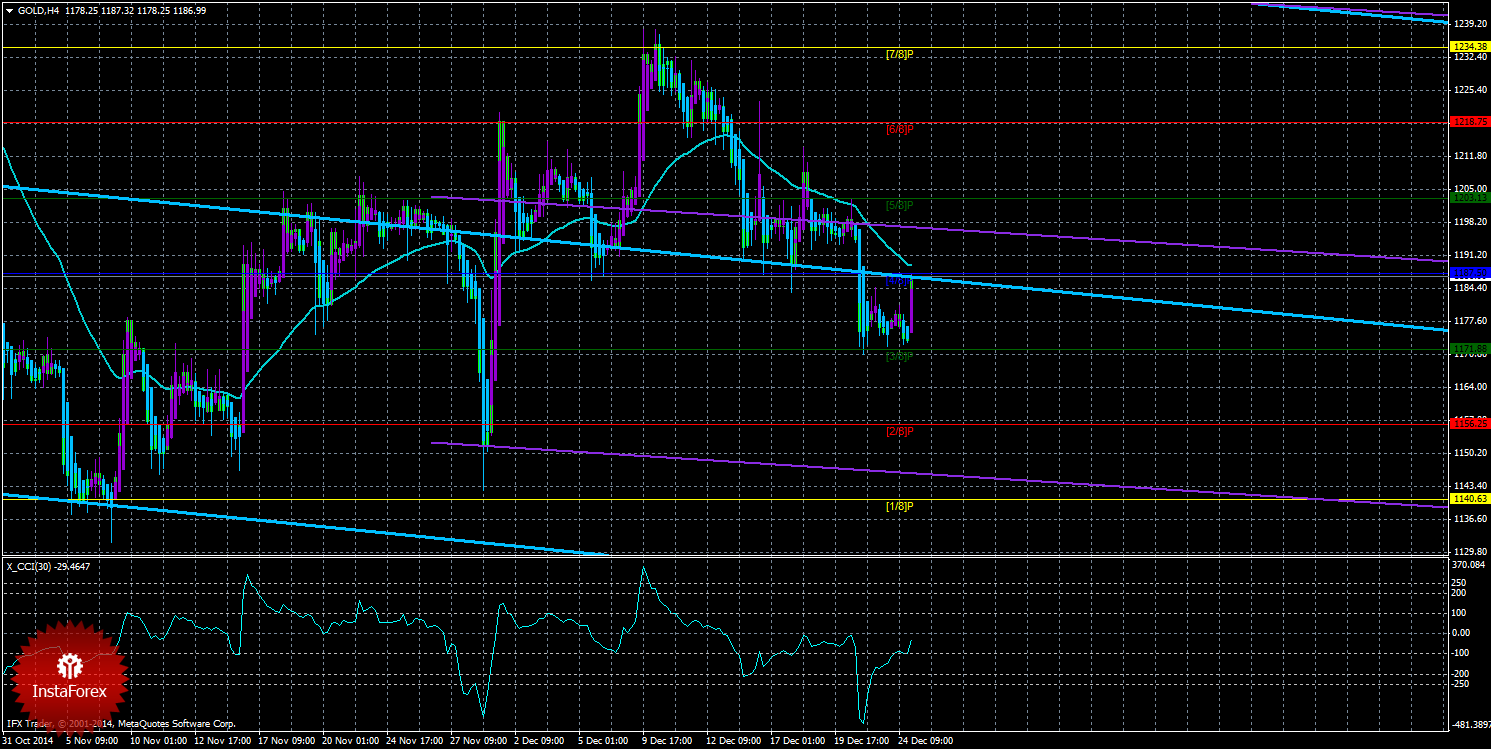Select the red [2/8]P level label
The width and height of the screenshot is (1491, 749).
pos(901,431)
